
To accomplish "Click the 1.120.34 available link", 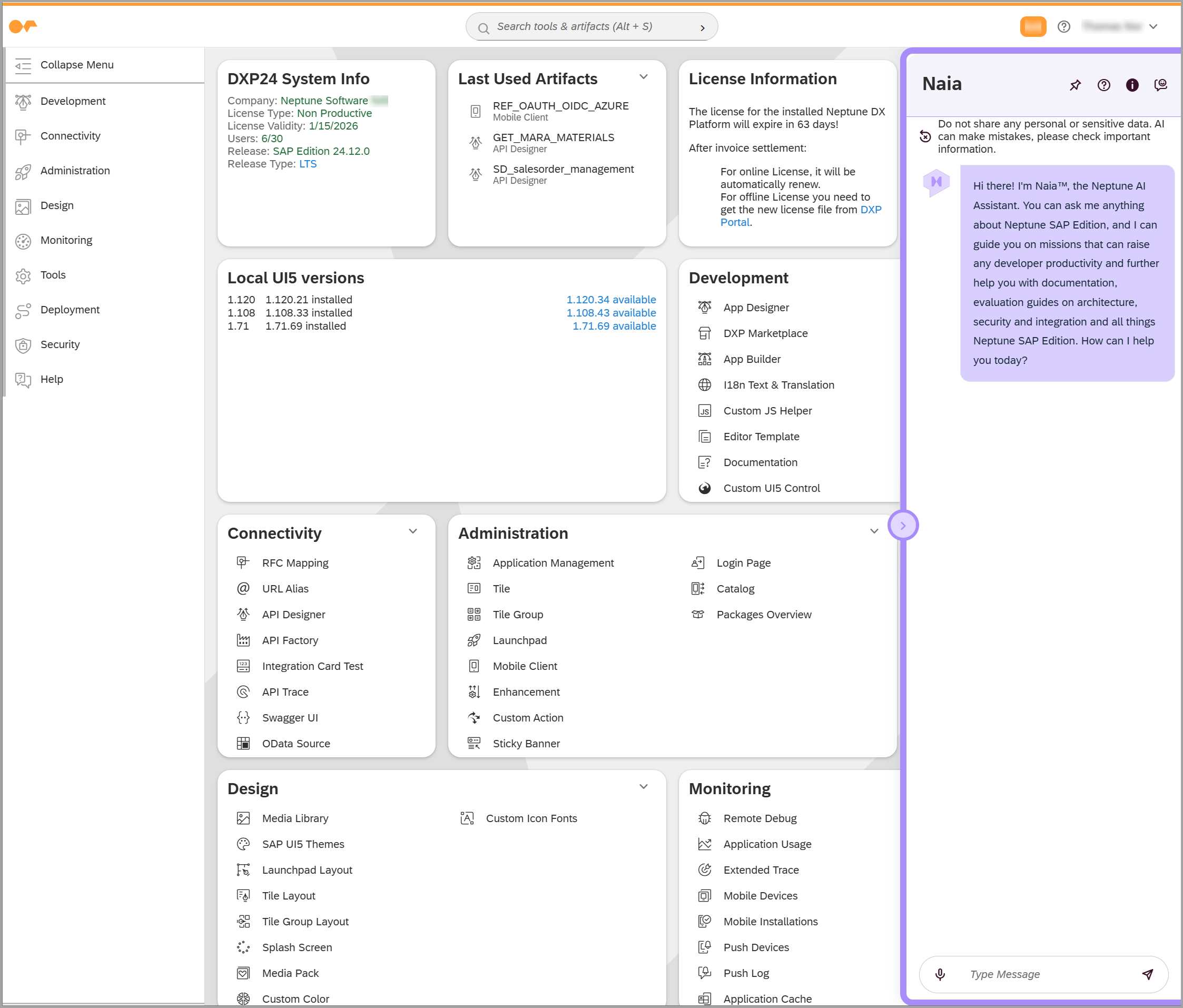I will tap(610, 300).
